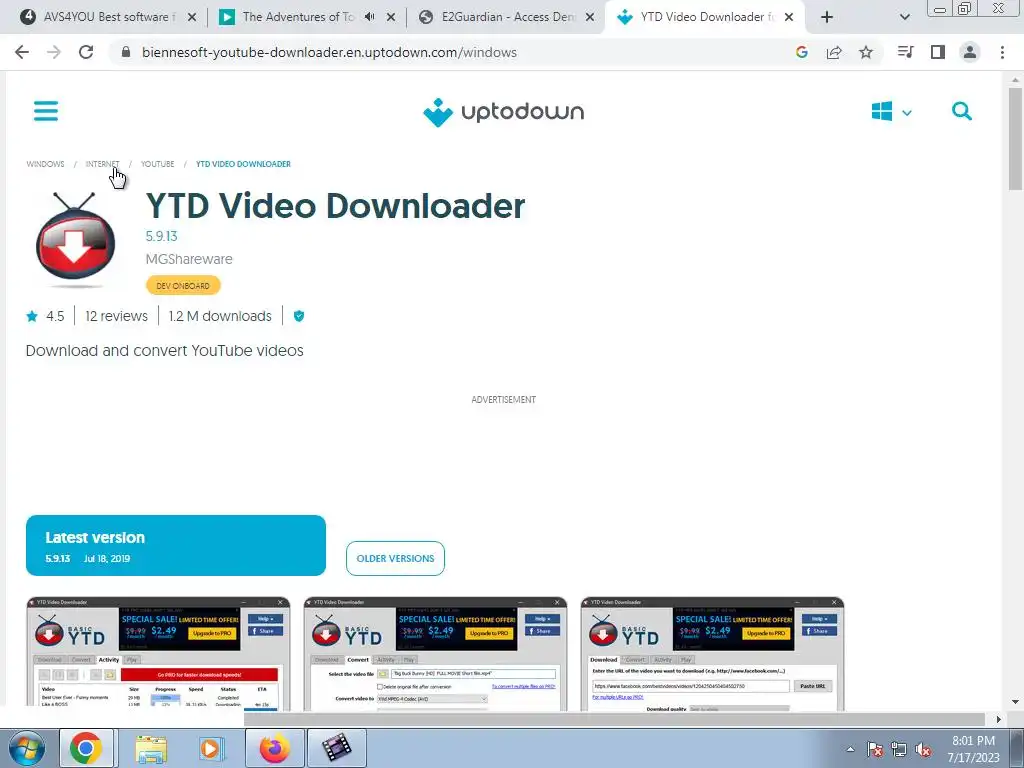1024x768 pixels.
Task: Click the share page icon
Action: click(x=834, y=52)
